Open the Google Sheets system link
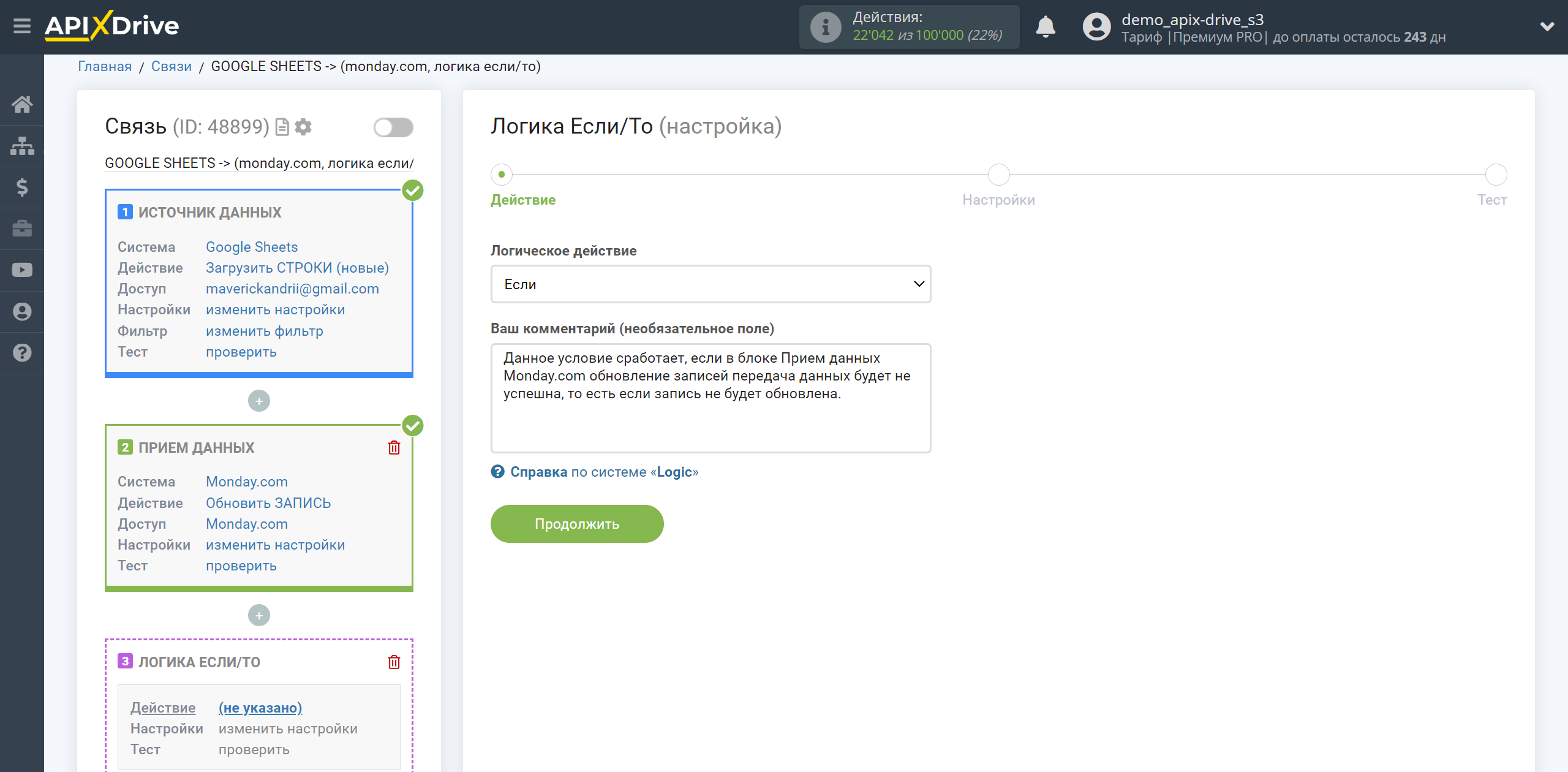The height and width of the screenshot is (772, 1568). click(x=252, y=247)
